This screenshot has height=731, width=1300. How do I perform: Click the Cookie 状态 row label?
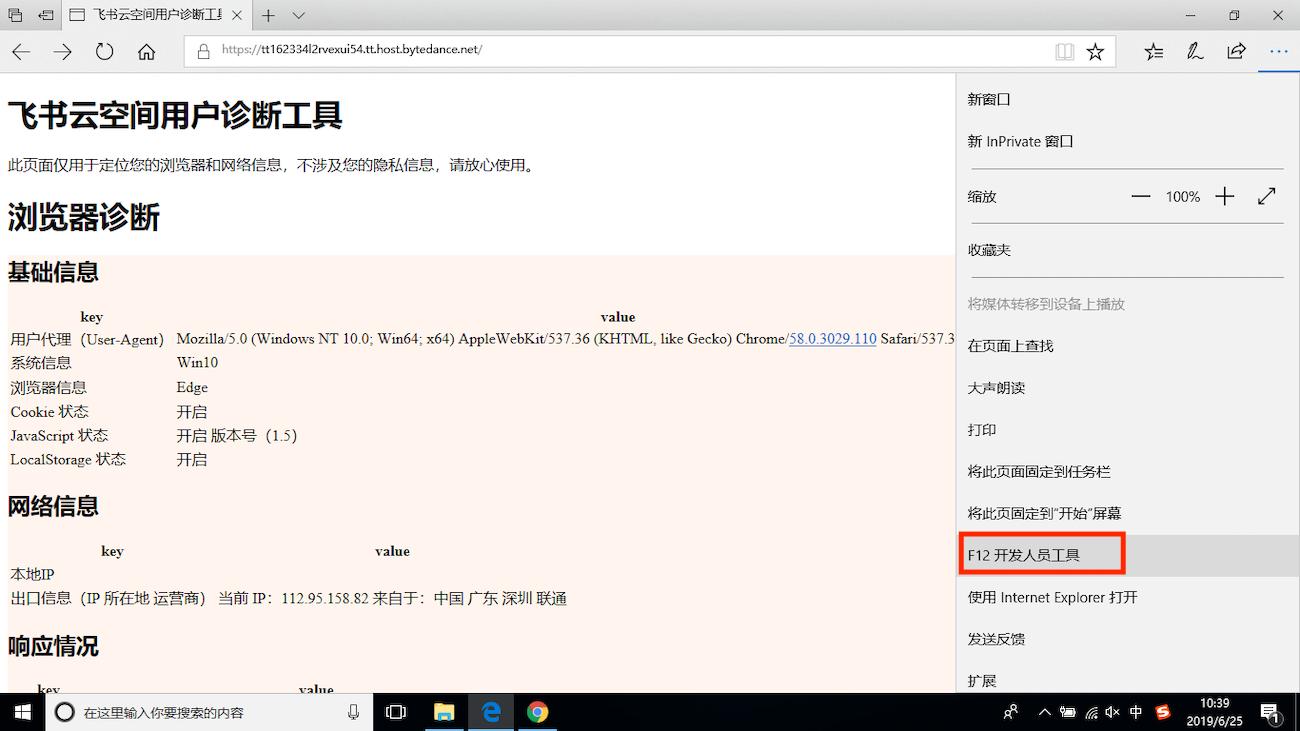[x=49, y=411]
